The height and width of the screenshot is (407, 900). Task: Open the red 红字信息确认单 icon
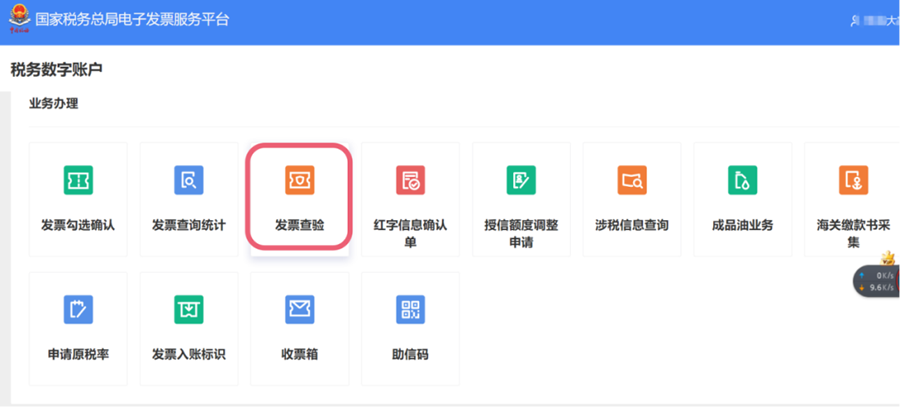tap(410, 180)
